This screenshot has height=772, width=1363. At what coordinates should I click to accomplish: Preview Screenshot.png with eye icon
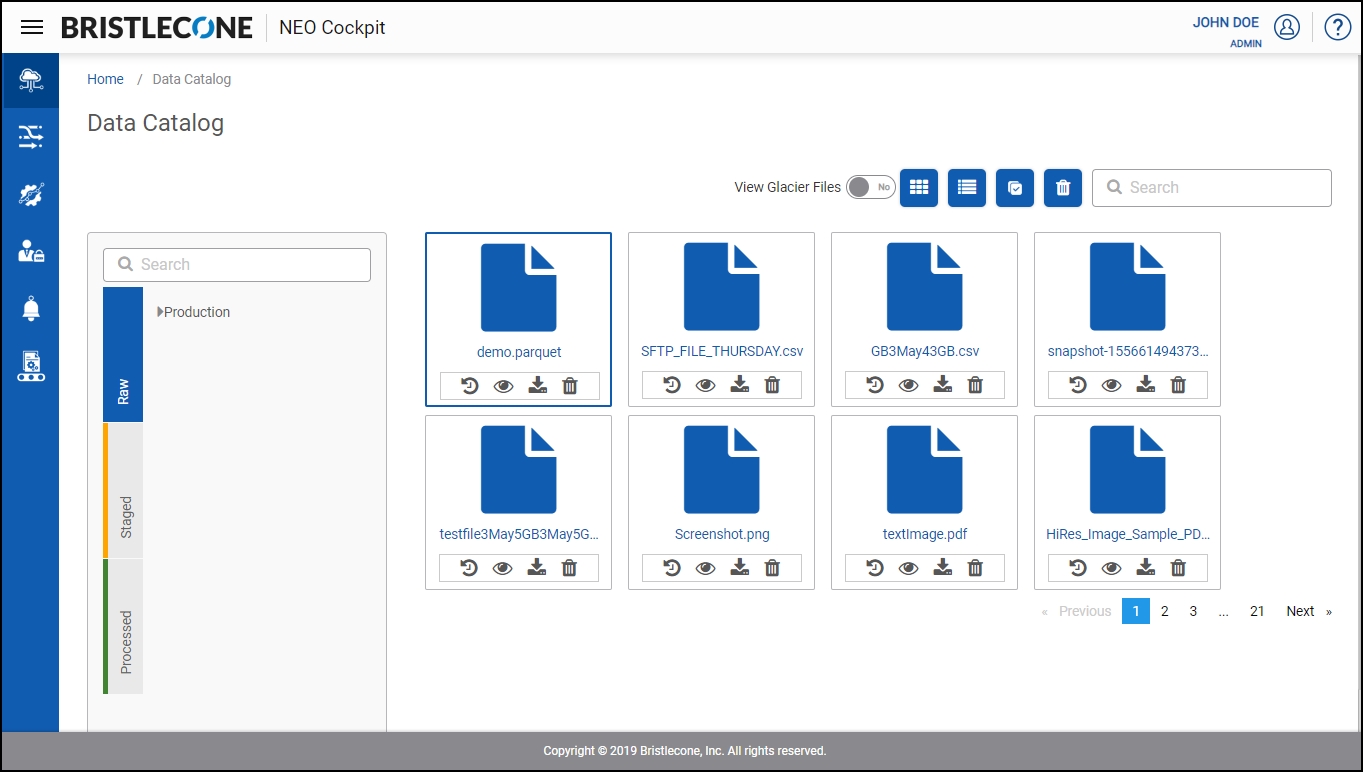coord(706,568)
